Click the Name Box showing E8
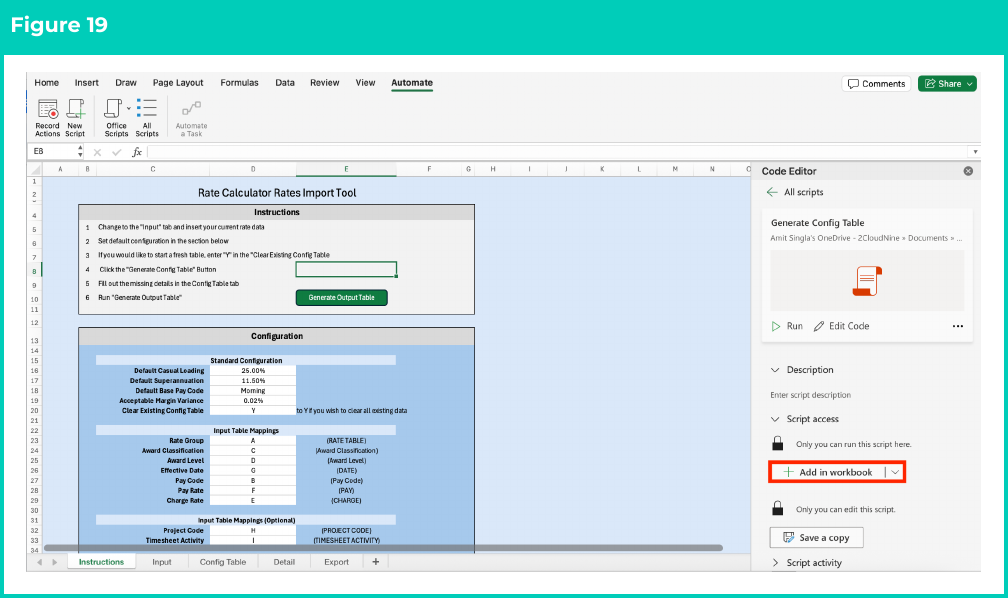The height and width of the screenshot is (598, 1008). 51,151
